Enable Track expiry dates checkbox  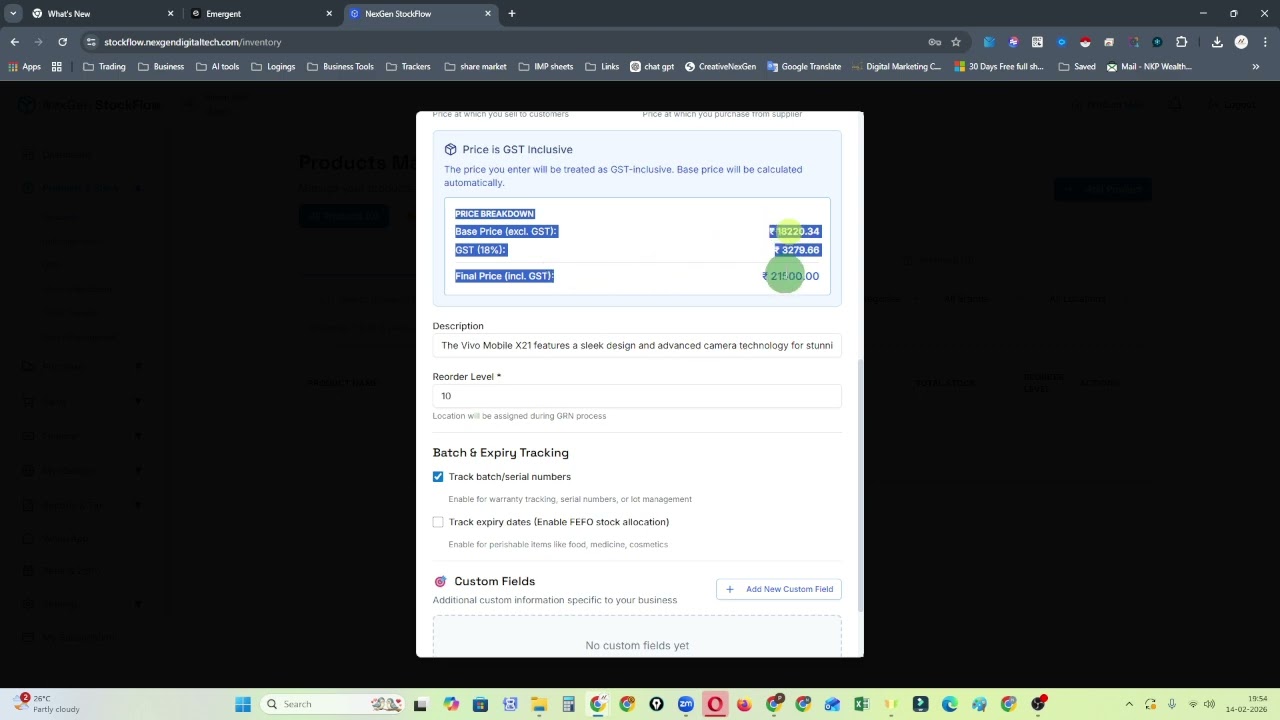point(438,522)
